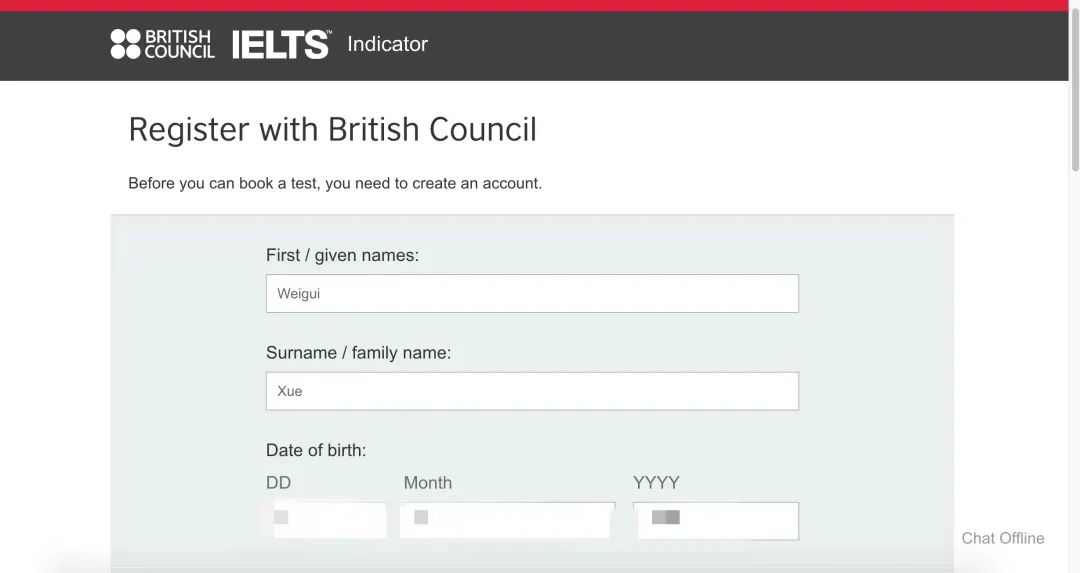
Task: Open the IELTS logo in the header
Action: pos(281,44)
